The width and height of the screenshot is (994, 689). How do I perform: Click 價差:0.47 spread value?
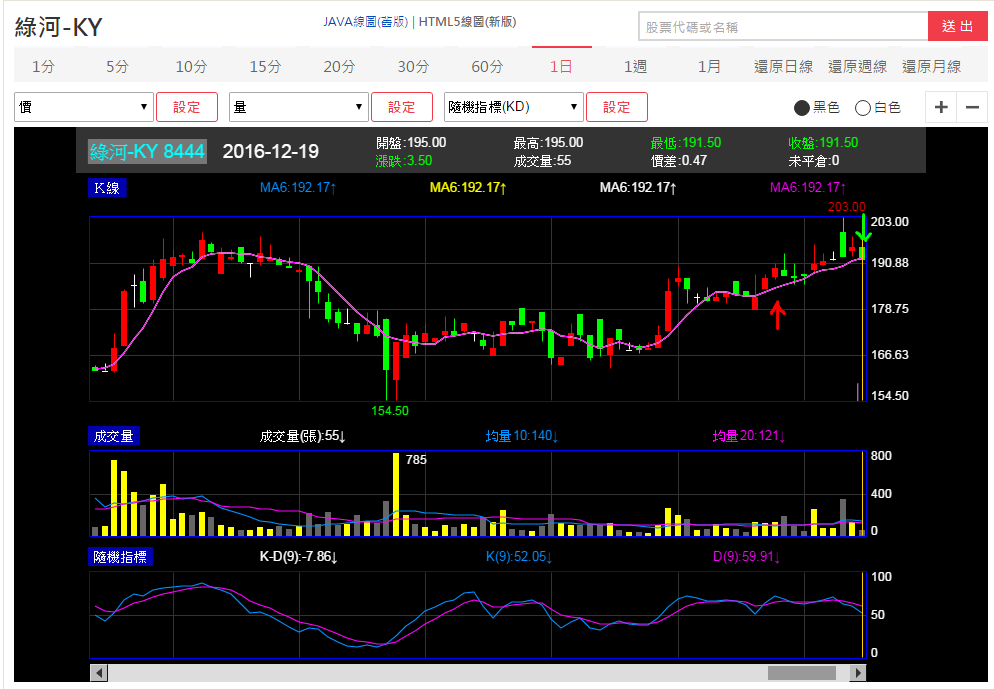tap(679, 161)
